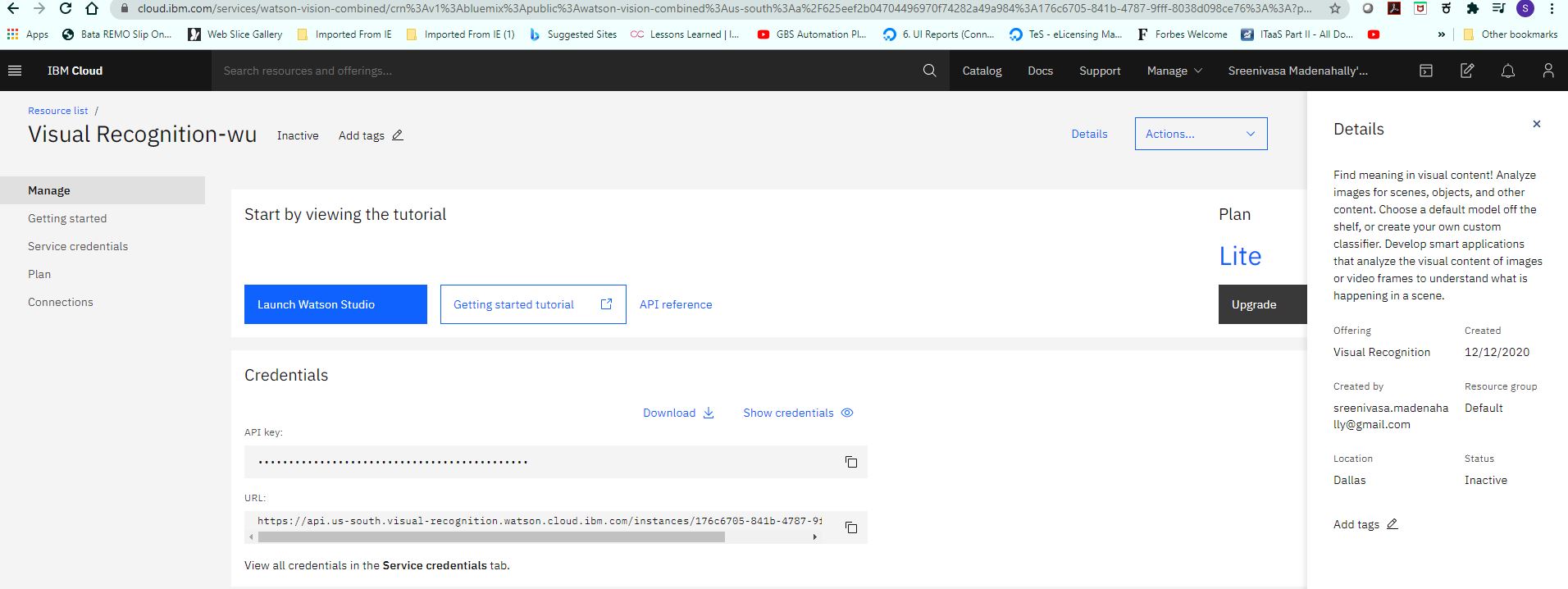Open the Imported From IE bookmark folder
The image size is (1568, 589).
[x=344, y=34]
